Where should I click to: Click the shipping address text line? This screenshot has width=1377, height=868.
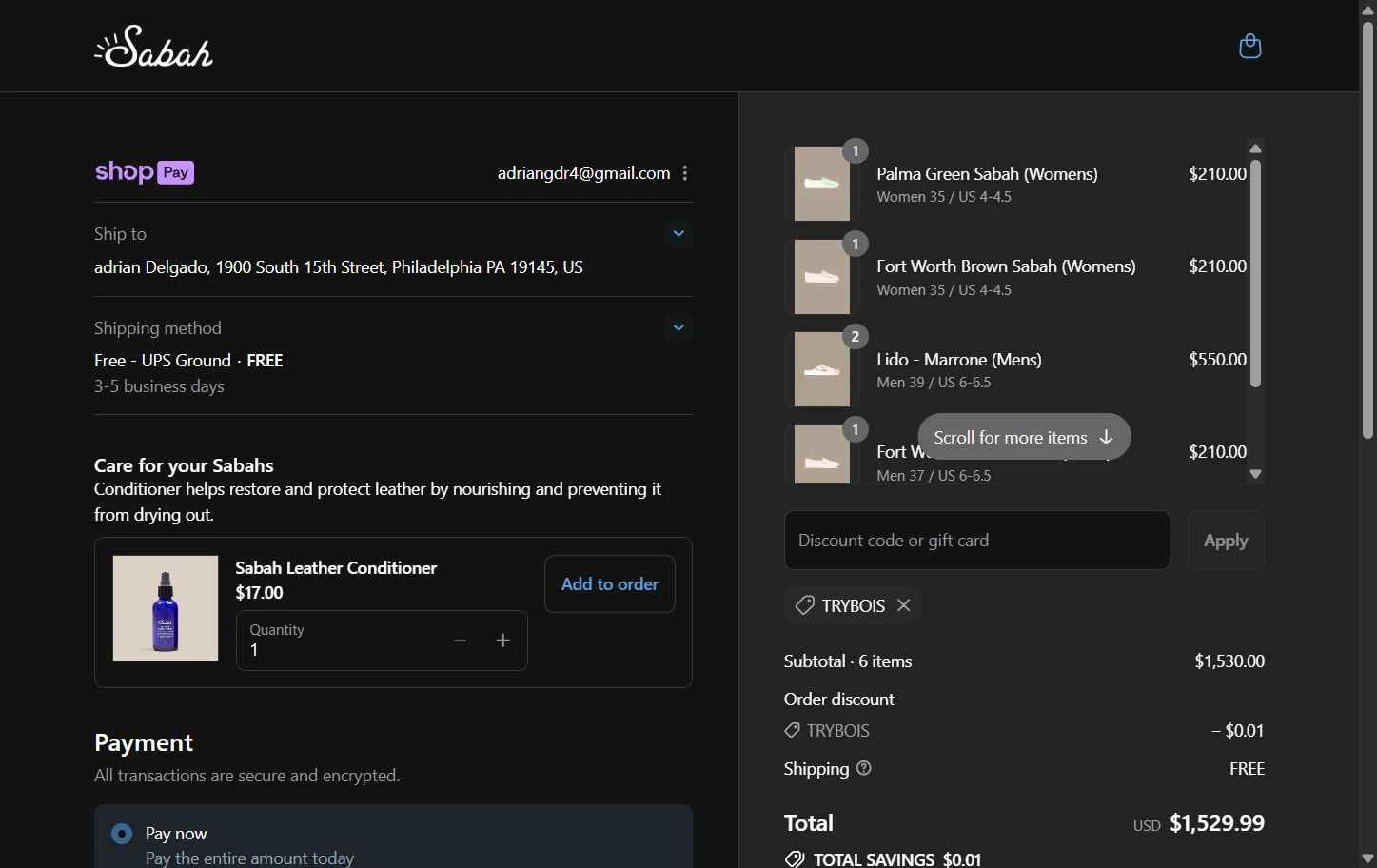339,267
